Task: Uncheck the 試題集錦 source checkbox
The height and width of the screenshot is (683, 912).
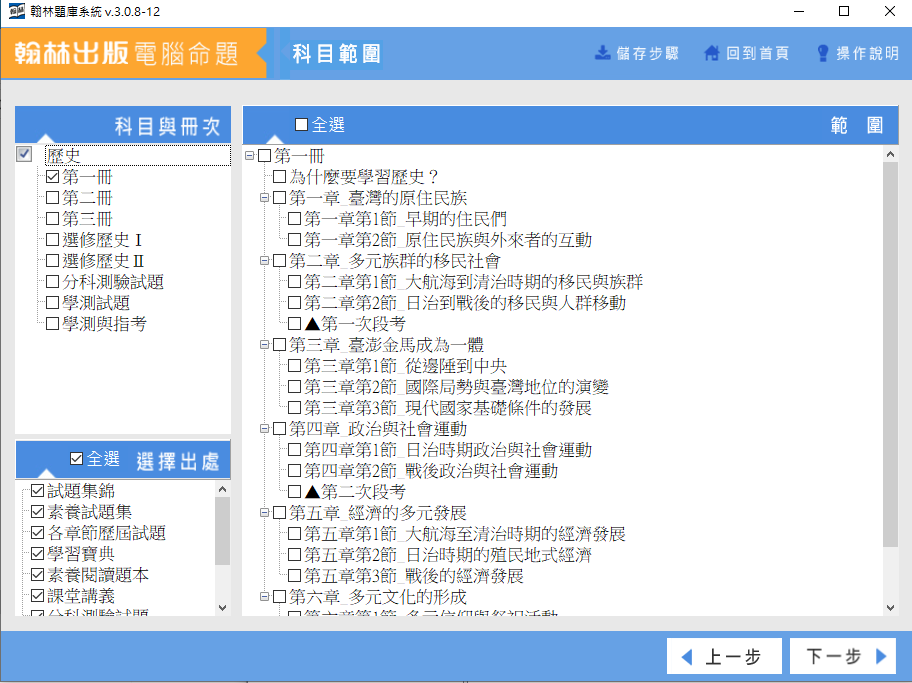Action: coord(38,491)
